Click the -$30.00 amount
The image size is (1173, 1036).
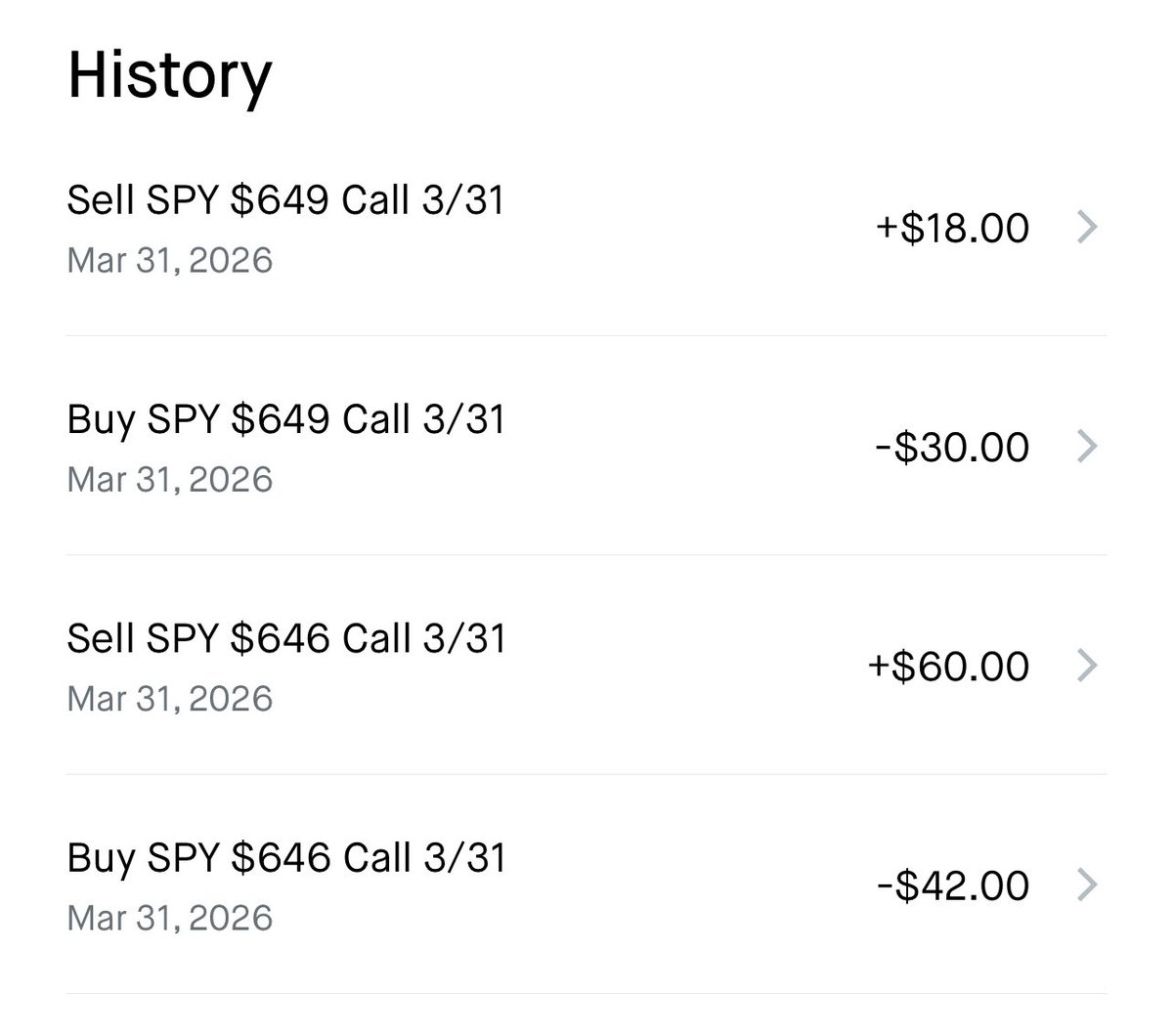coord(952,447)
